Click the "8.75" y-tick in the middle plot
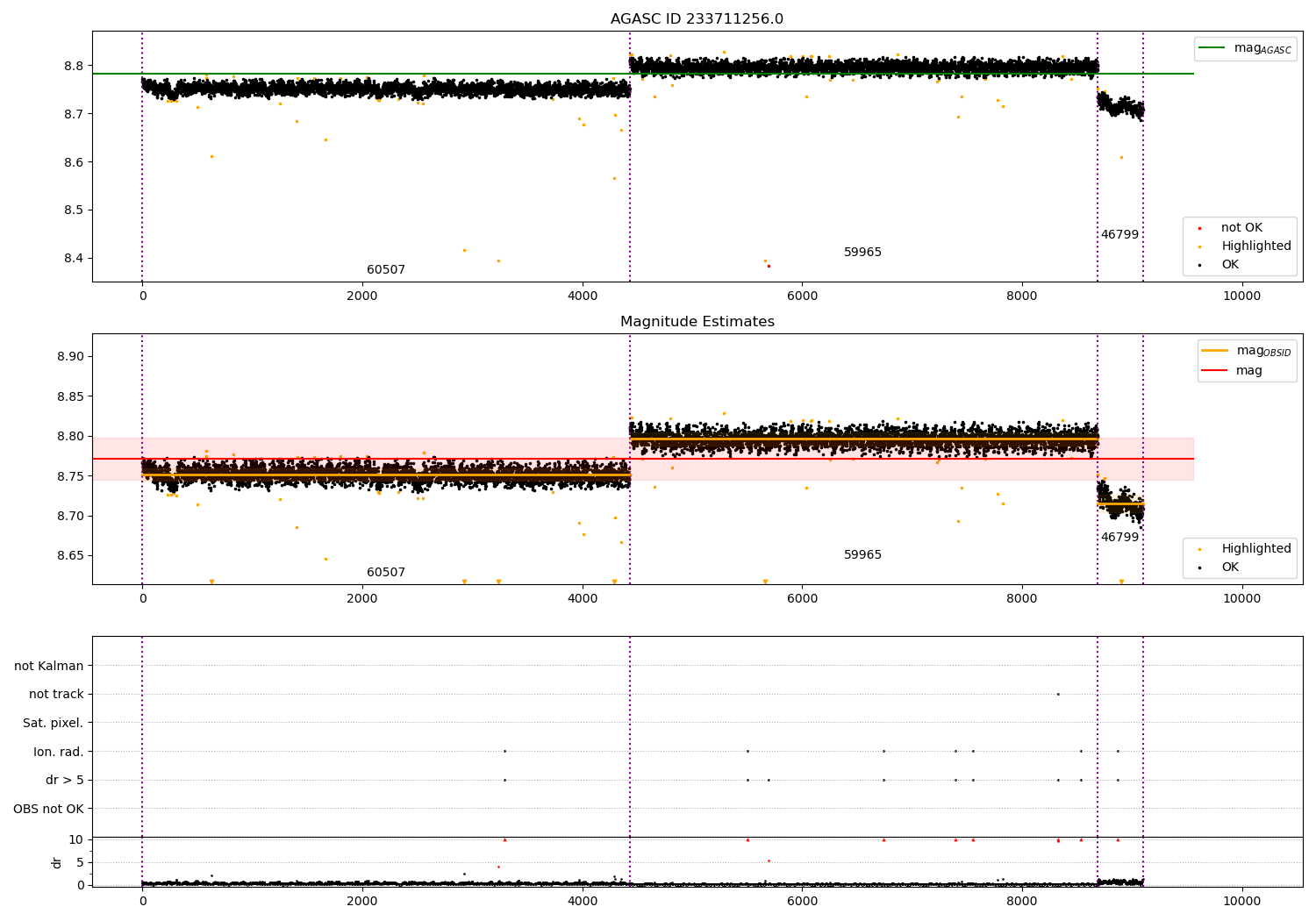Screen dimensions: 1316x921 coord(70,476)
